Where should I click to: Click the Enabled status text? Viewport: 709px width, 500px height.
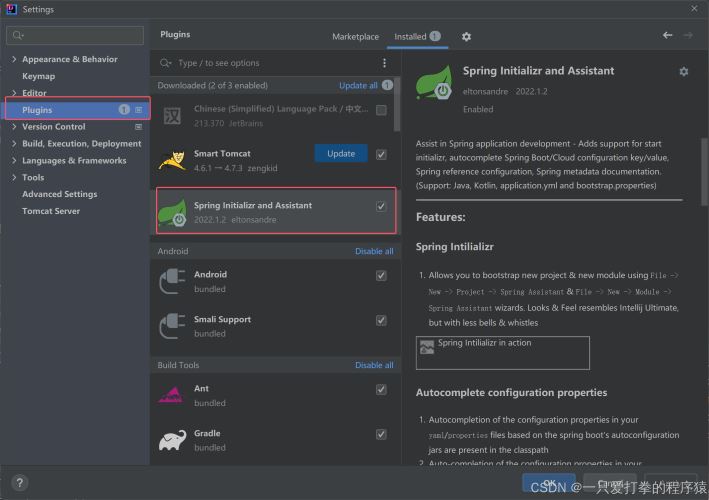[478, 109]
